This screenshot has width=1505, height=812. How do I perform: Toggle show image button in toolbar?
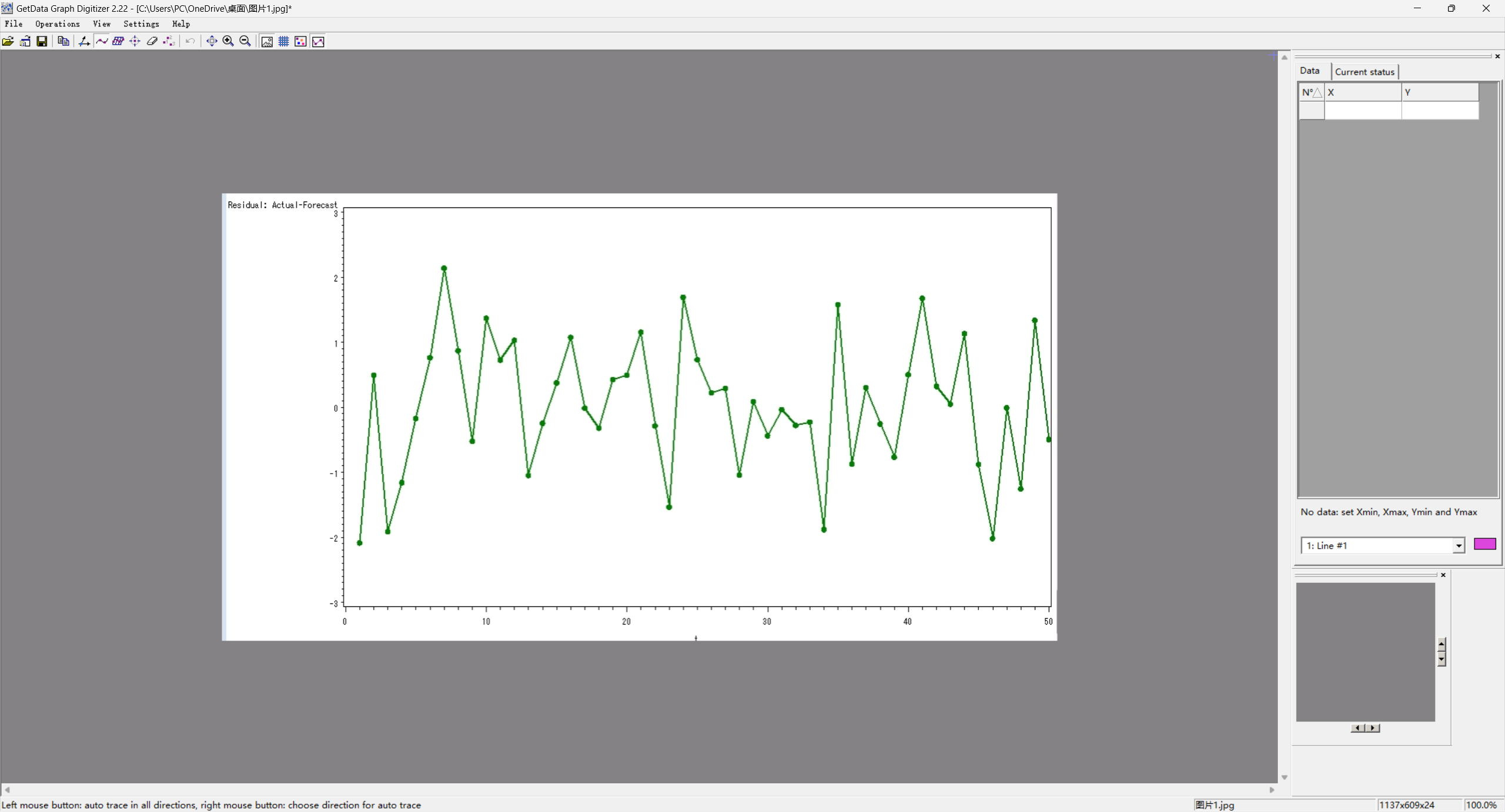click(x=267, y=41)
